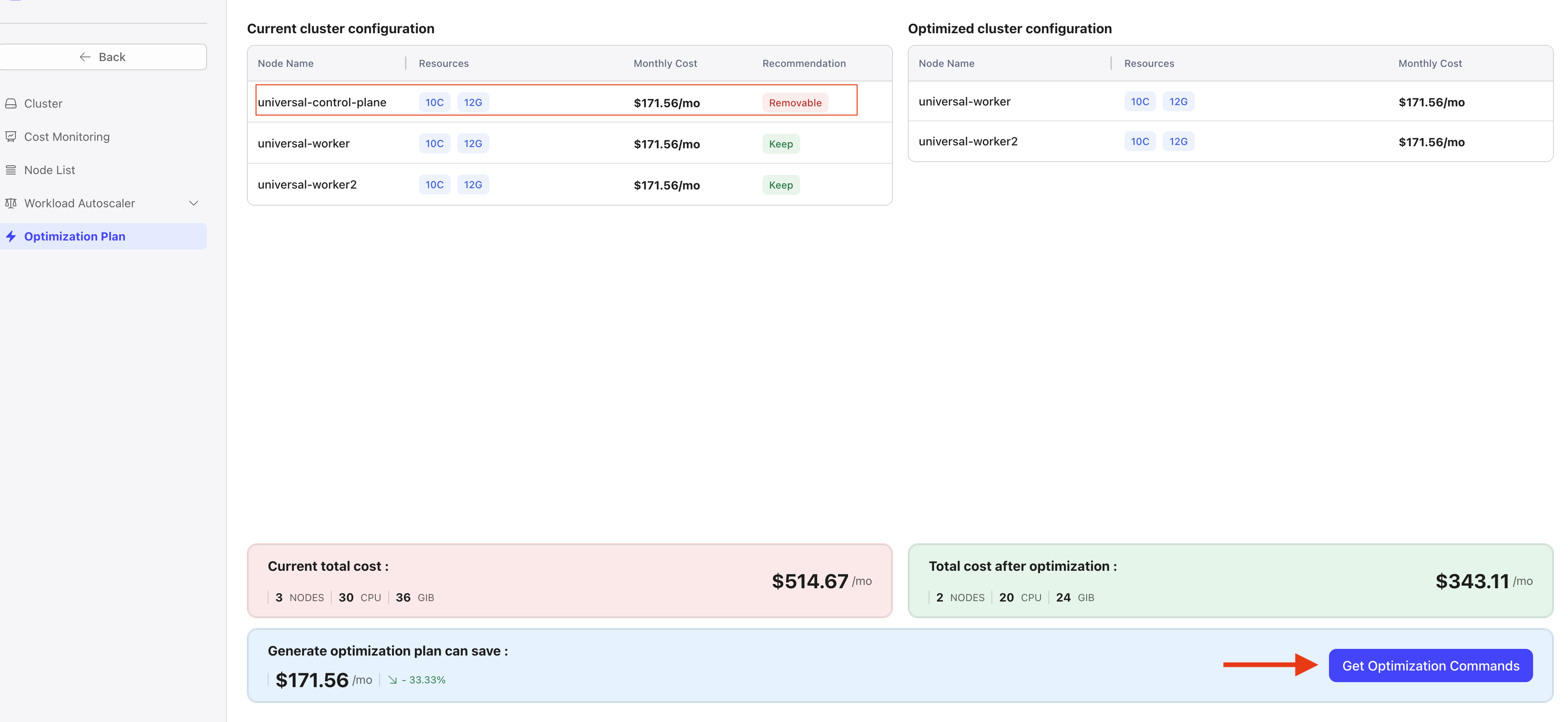This screenshot has width=1568, height=722.
Task: Click the Keep badge for universal-worker2
Action: coord(780,184)
